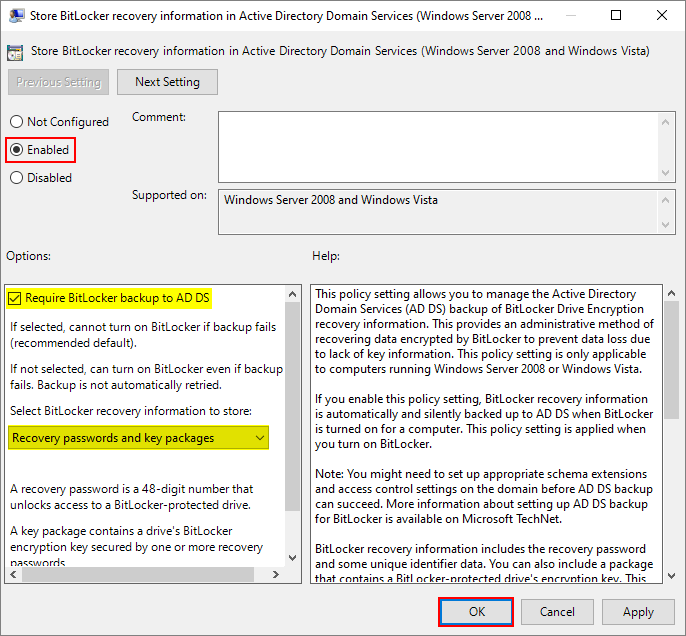The height and width of the screenshot is (636, 686).
Task: Uncheck Require BitLocker backup to AD DS
Action: [x=14, y=298]
